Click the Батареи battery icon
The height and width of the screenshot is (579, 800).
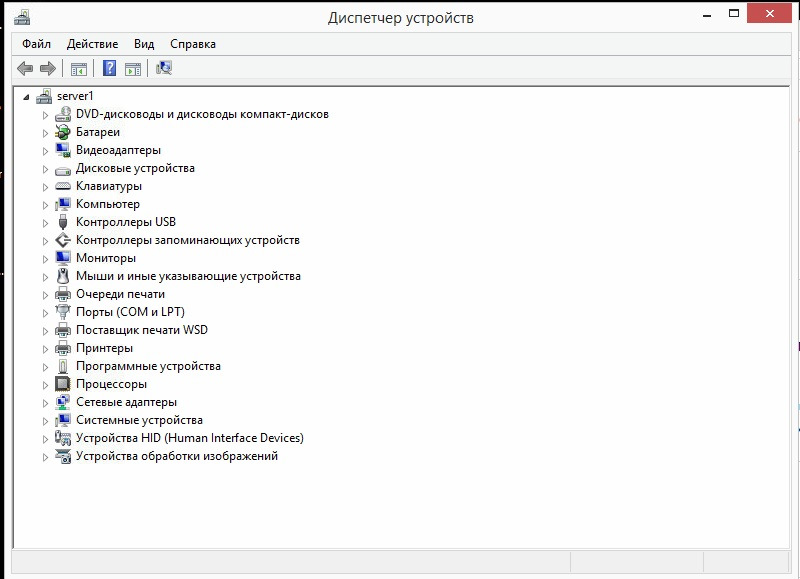click(63, 132)
